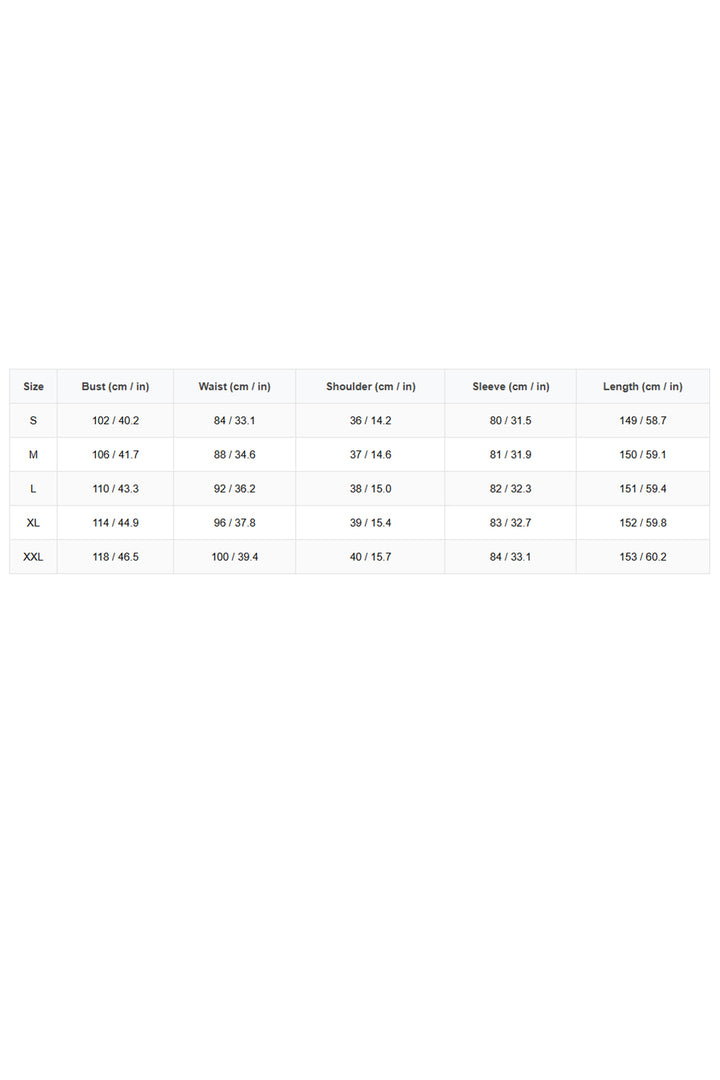Viewport: 720px width, 1080px height.
Task: Select the Length (cm / in) header
Action: coord(643,386)
